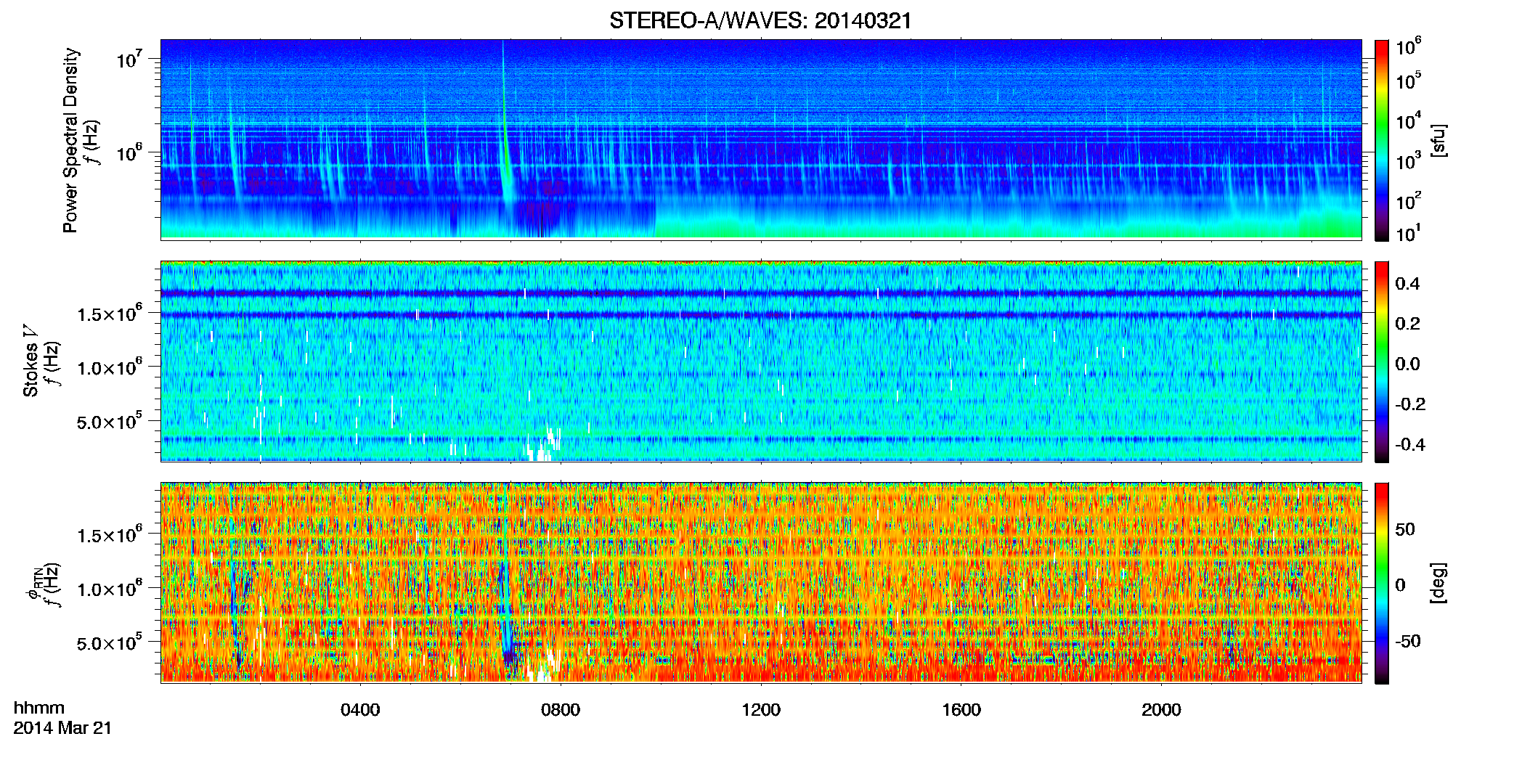This screenshot has width=1522, height=784.
Task: Click the Stokes V axis title
Action: tap(31, 361)
